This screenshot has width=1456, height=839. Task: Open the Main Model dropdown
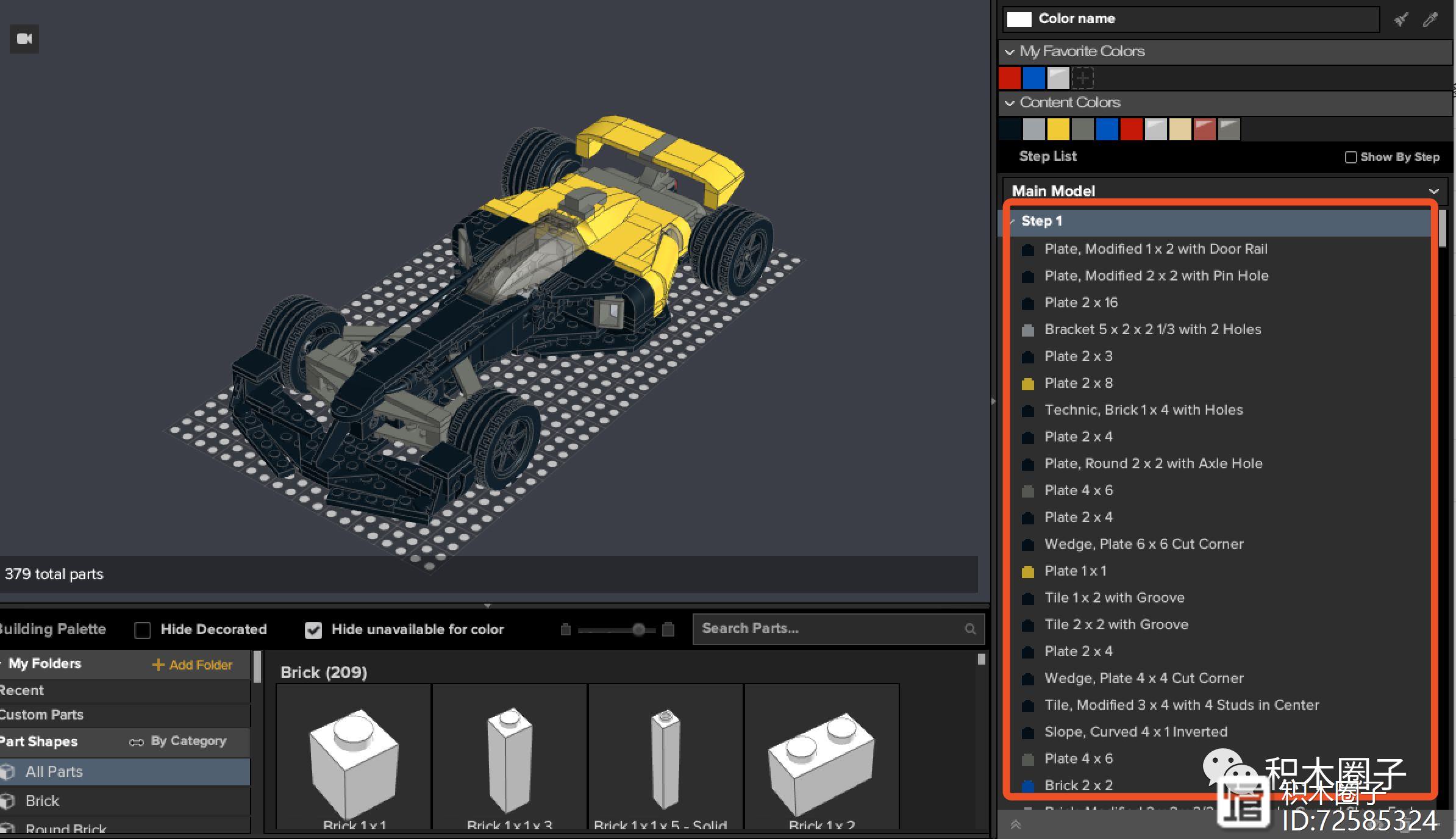[x=1433, y=191]
